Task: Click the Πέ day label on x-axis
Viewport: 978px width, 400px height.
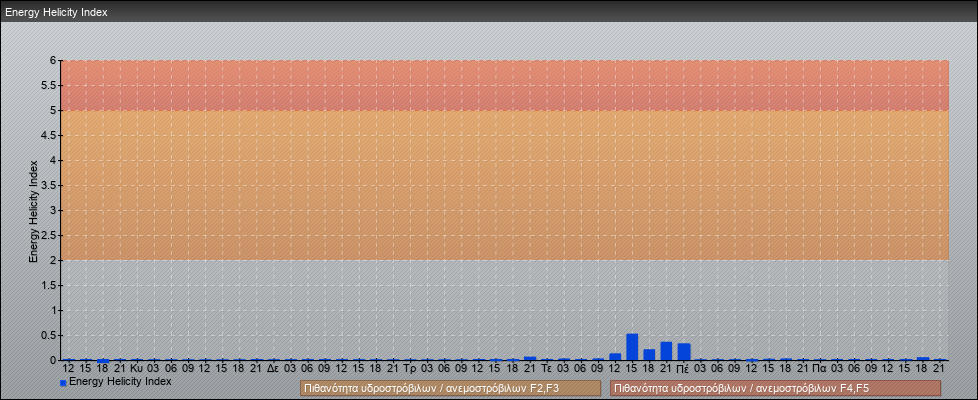Action: click(683, 369)
